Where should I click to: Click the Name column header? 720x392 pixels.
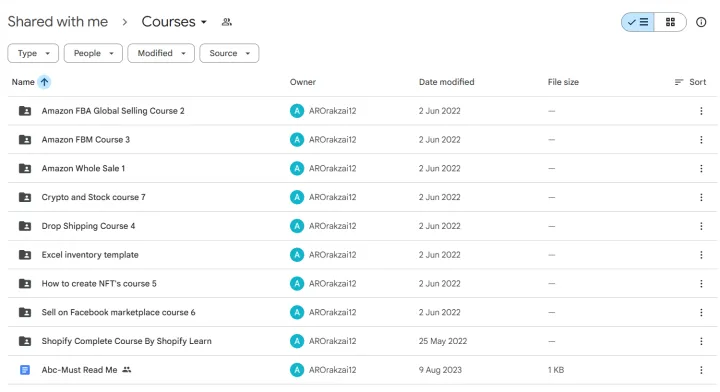point(23,82)
